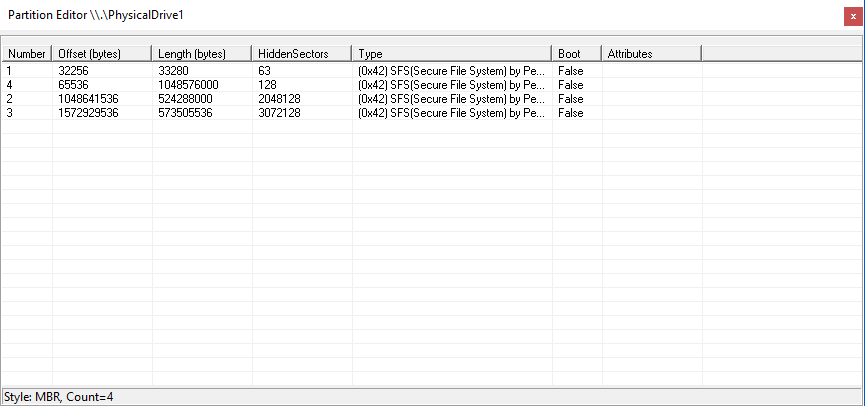Click the Type cell of partition 2
Screen dimensions: 865x406
click(x=452, y=99)
